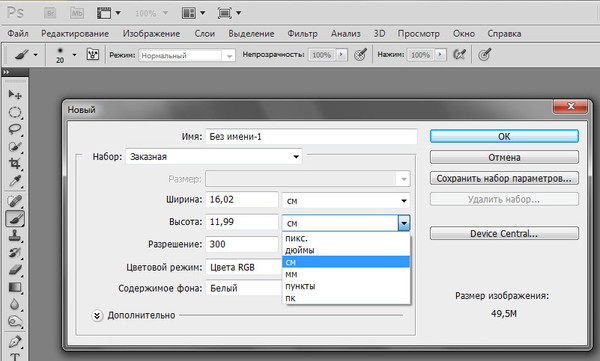The width and height of the screenshot is (600, 361).
Task: Select the Crop tool
Action: (15, 164)
